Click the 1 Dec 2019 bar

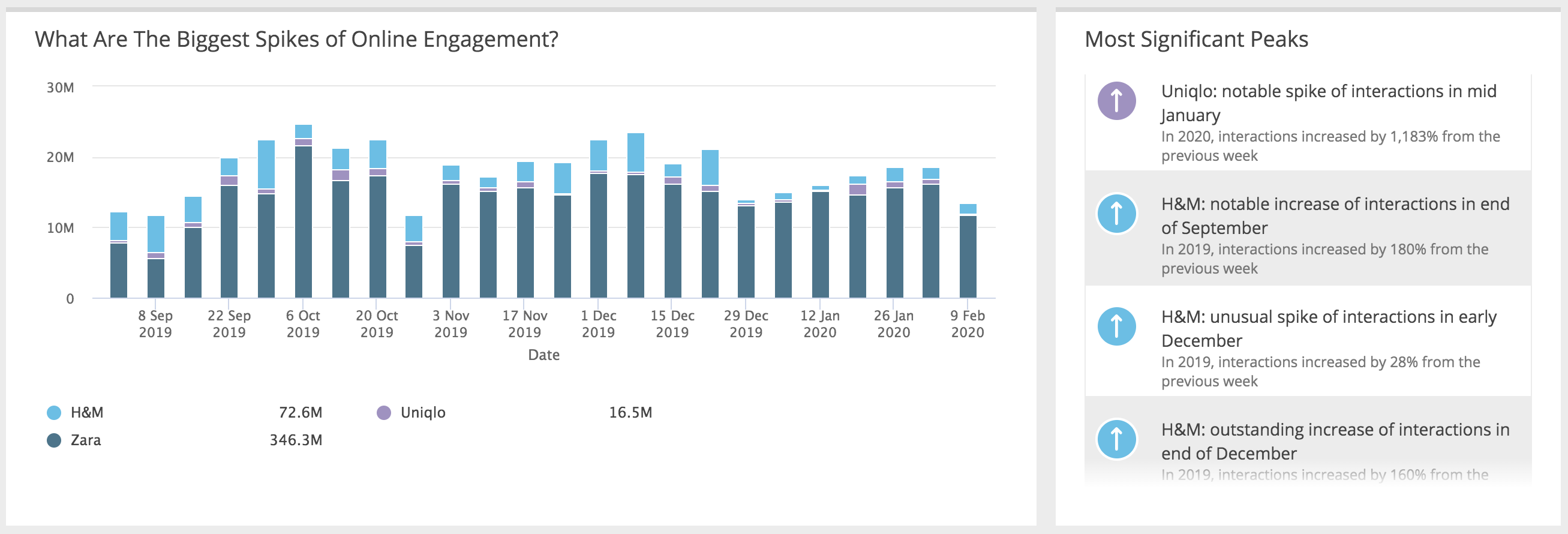pyautogui.click(x=599, y=219)
